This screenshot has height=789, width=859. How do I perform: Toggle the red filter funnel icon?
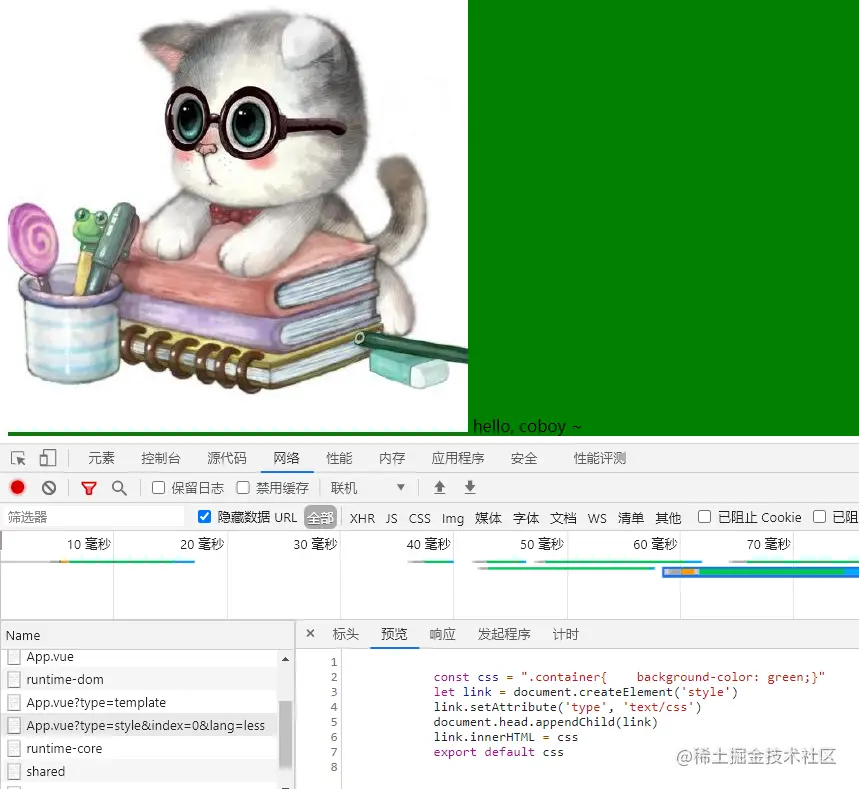(89, 488)
